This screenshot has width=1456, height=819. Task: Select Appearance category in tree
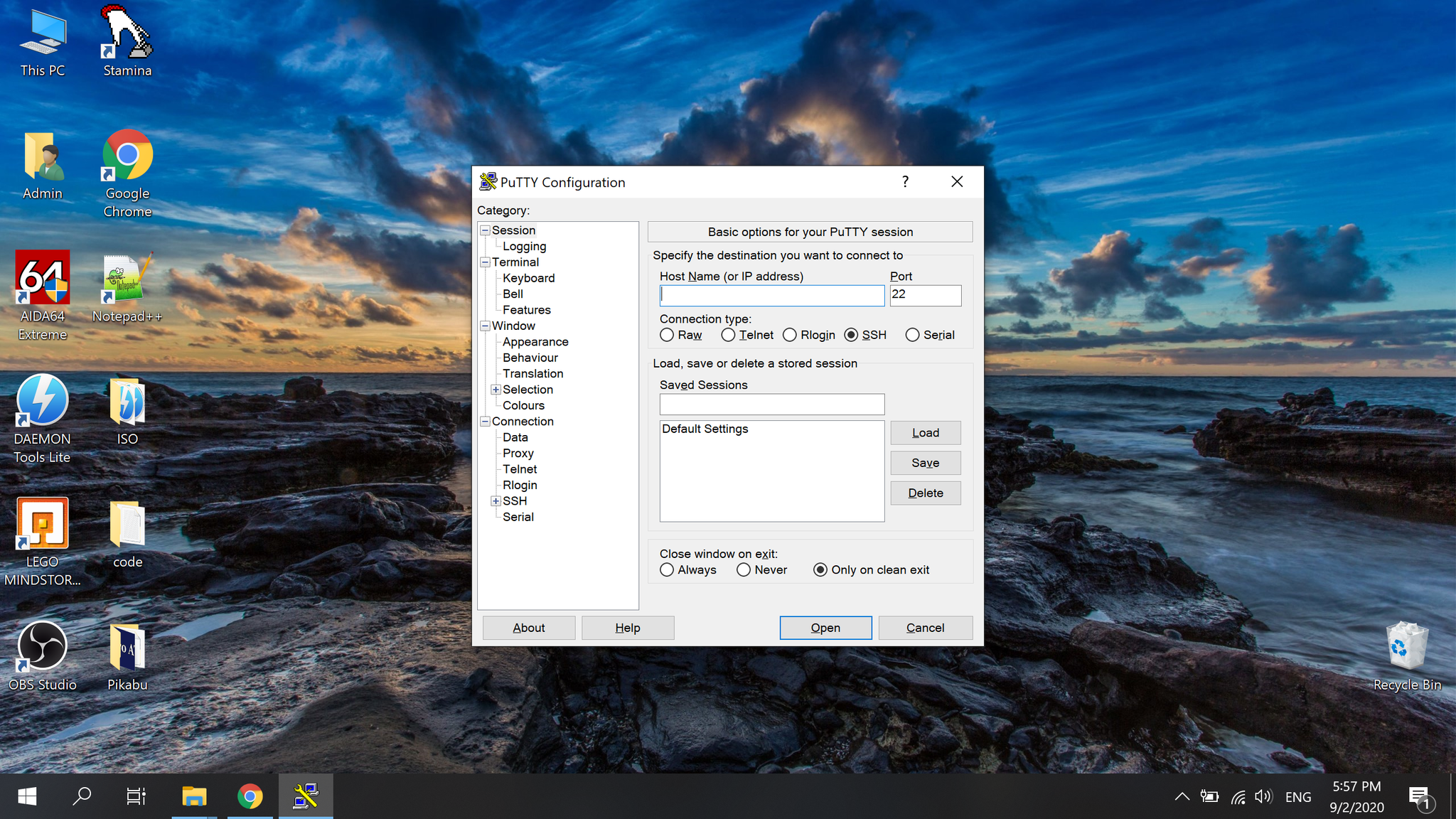(x=535, y=342)
